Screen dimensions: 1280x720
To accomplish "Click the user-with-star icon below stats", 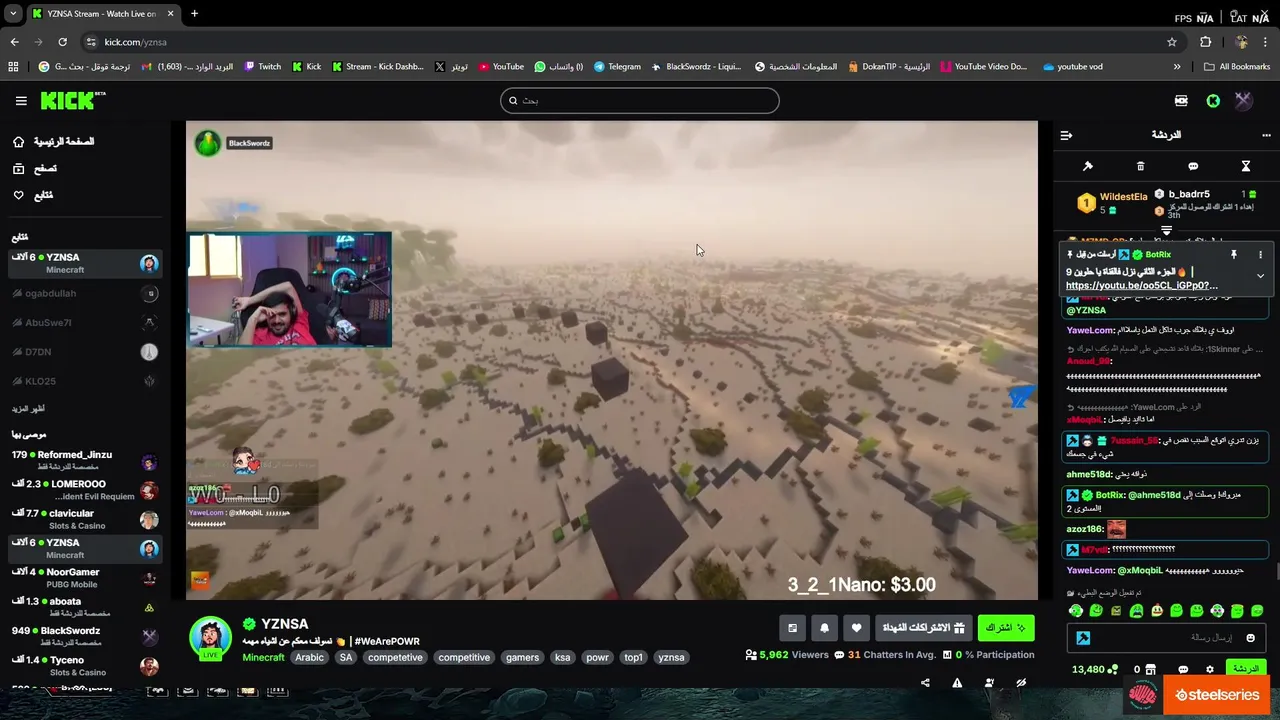I will (989, 683).
